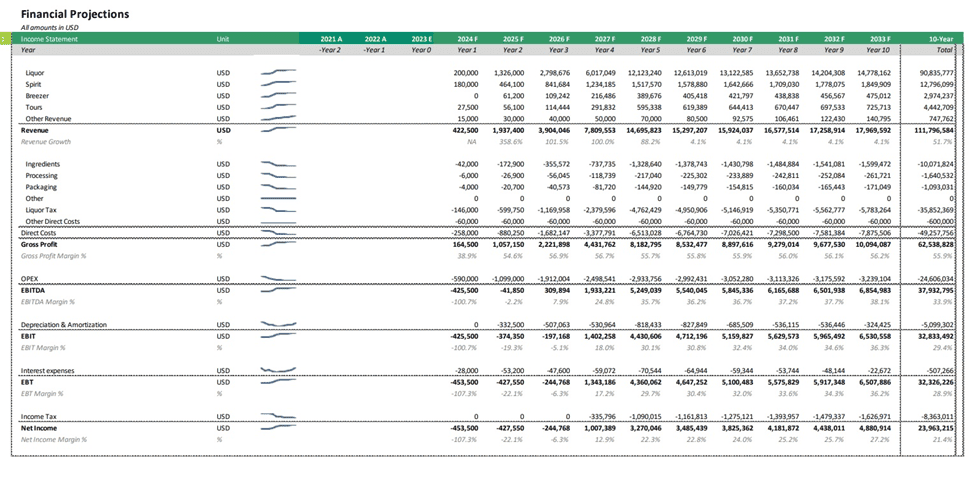Image resolution: width=975 pixels, height=477 pixels.
Task: Select the '2028 F' column header
Action: [x=650, y=39]
